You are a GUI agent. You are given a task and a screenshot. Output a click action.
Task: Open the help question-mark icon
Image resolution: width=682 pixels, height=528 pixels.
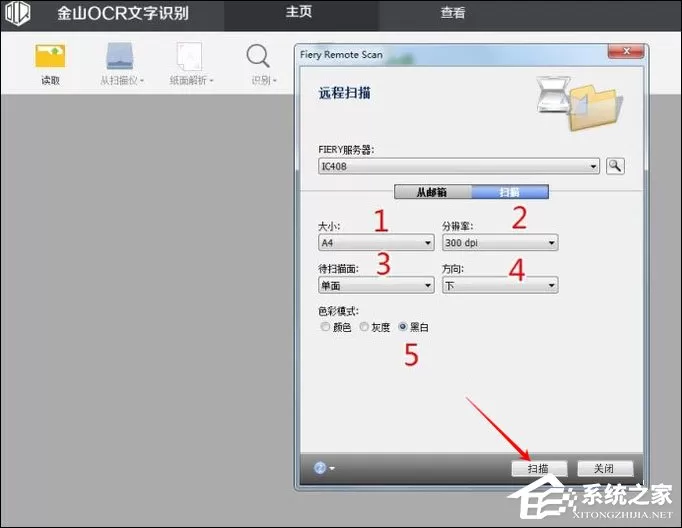[320, 468]
